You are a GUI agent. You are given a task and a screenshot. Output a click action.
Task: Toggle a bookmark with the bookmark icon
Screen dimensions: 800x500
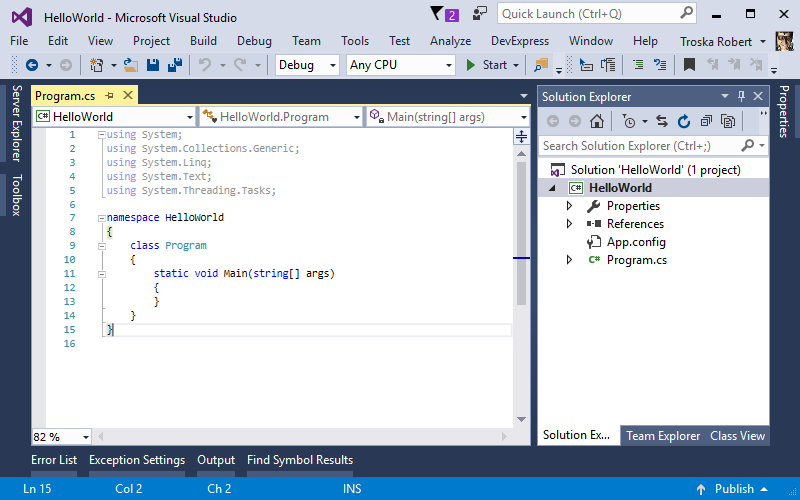pyautogui.click(x=689, y=65)
